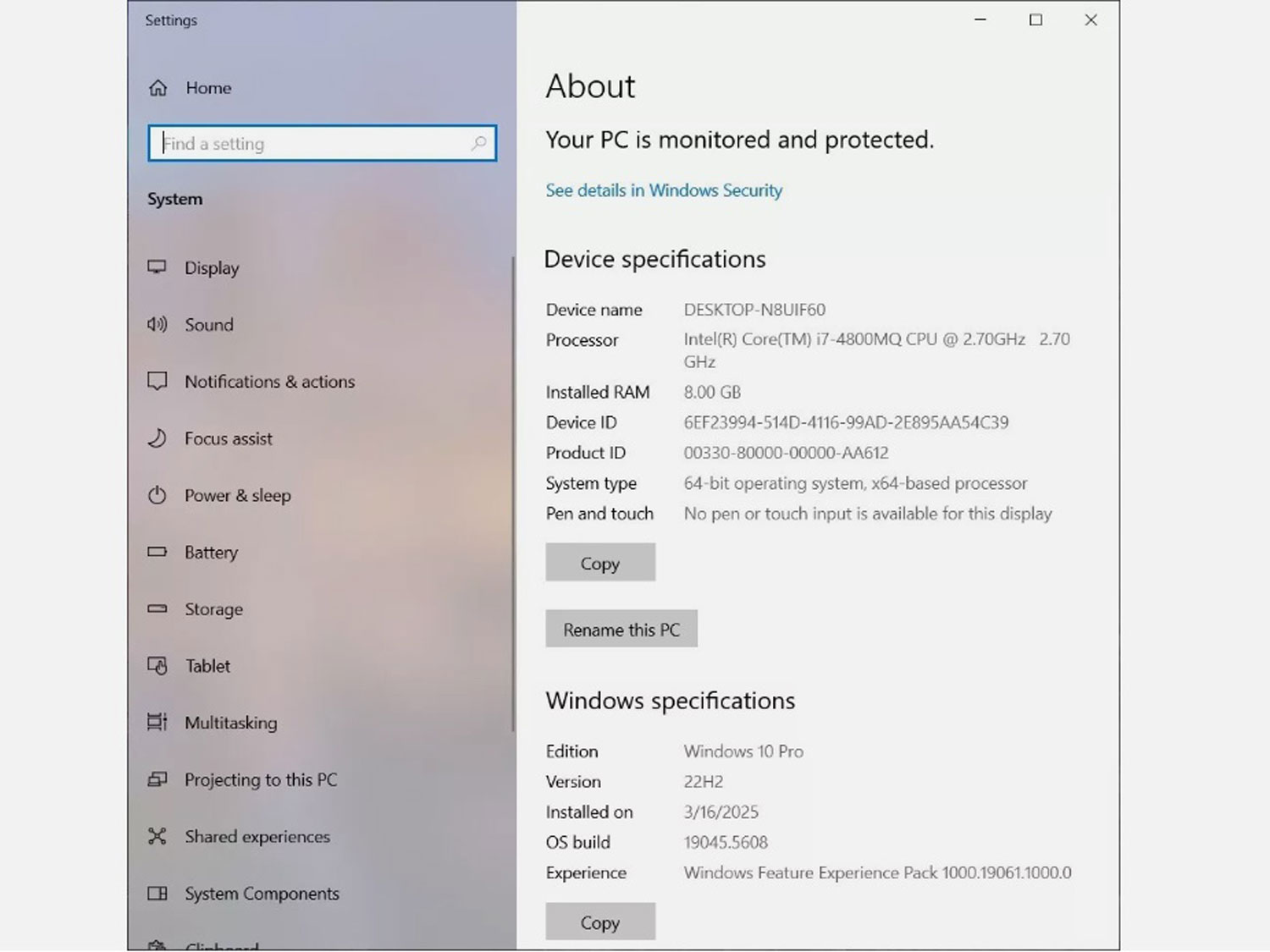Viewport: 1270px width, 952px height.
Task: Click the Device specifications heading
Action: coord(654,259)
